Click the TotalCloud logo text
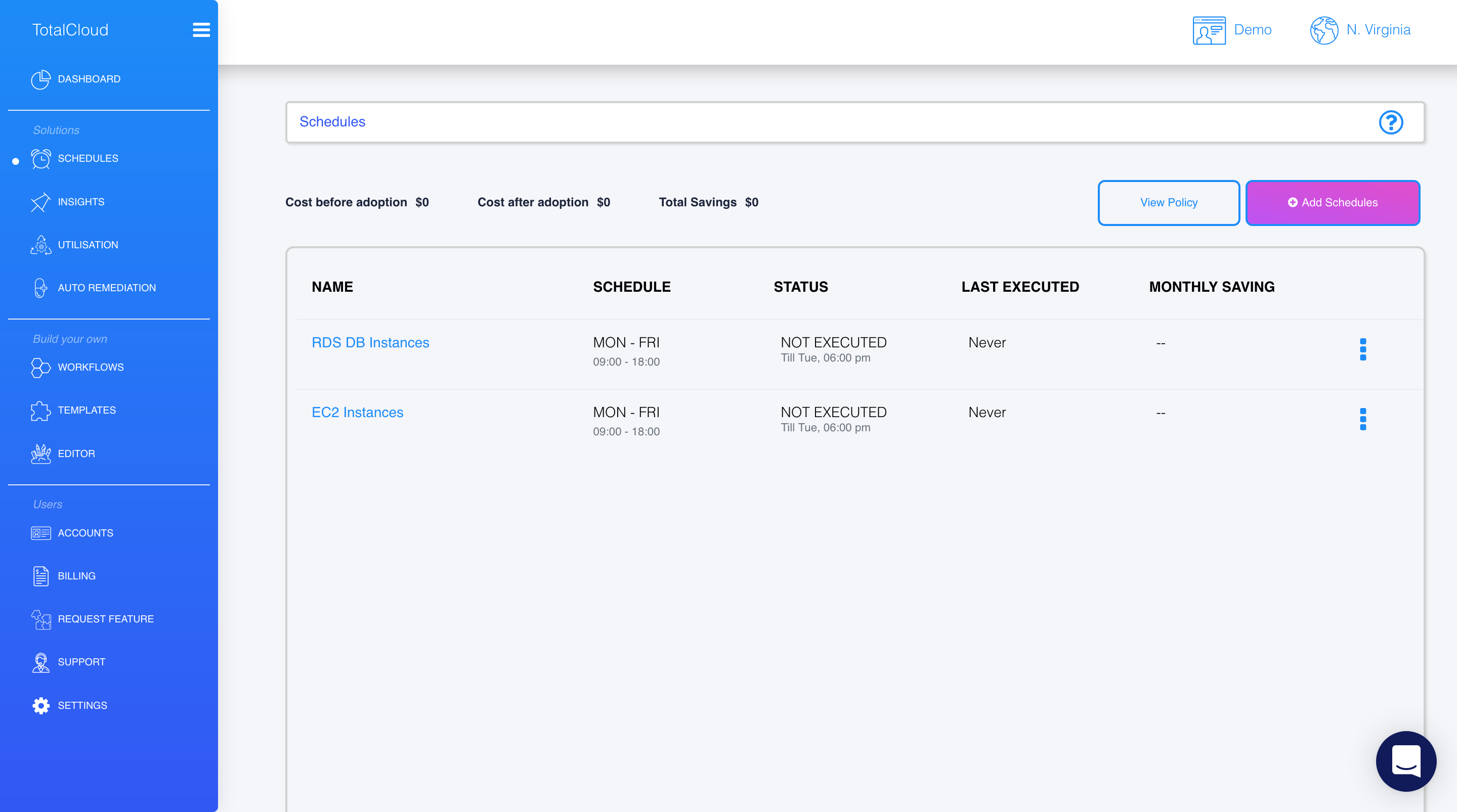Viewport: 1457px width, 812px height. pyautogui.click(x=70, y=30)
